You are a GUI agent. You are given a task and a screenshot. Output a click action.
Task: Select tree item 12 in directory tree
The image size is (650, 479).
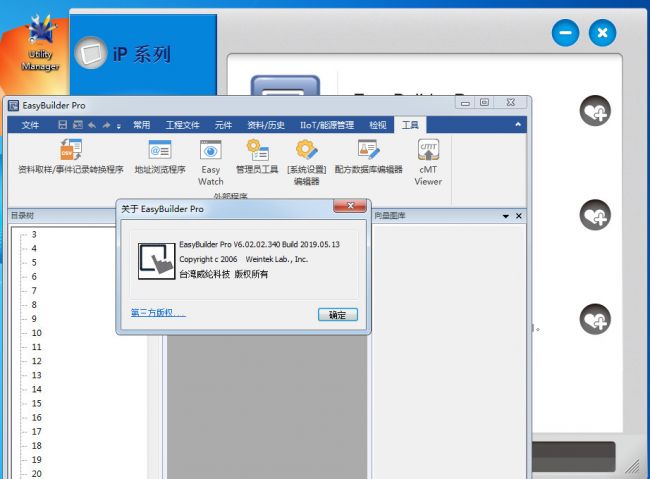pyautogui.click(x=36, y=361)
